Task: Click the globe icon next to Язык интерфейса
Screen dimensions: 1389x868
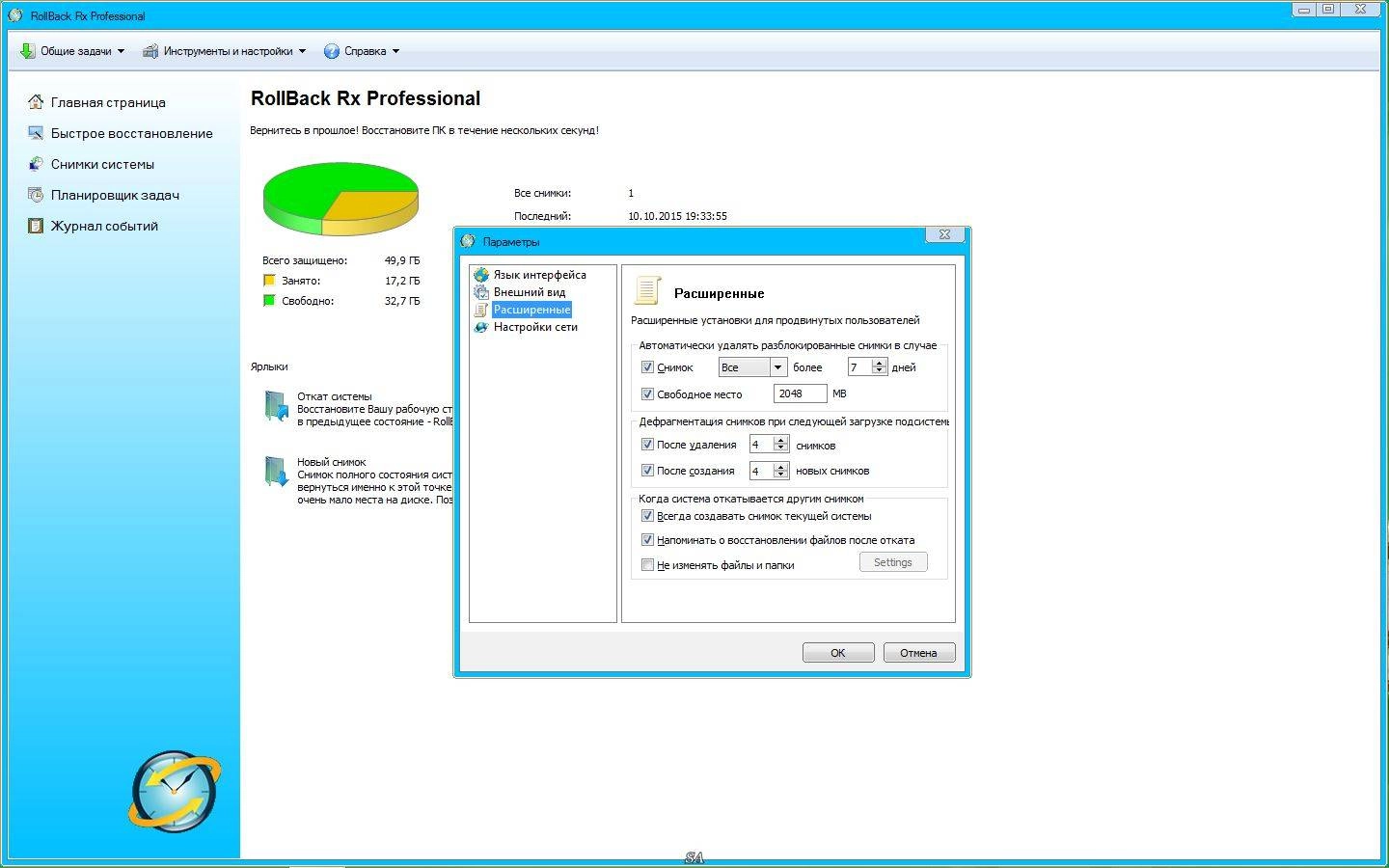Action: 481,275
